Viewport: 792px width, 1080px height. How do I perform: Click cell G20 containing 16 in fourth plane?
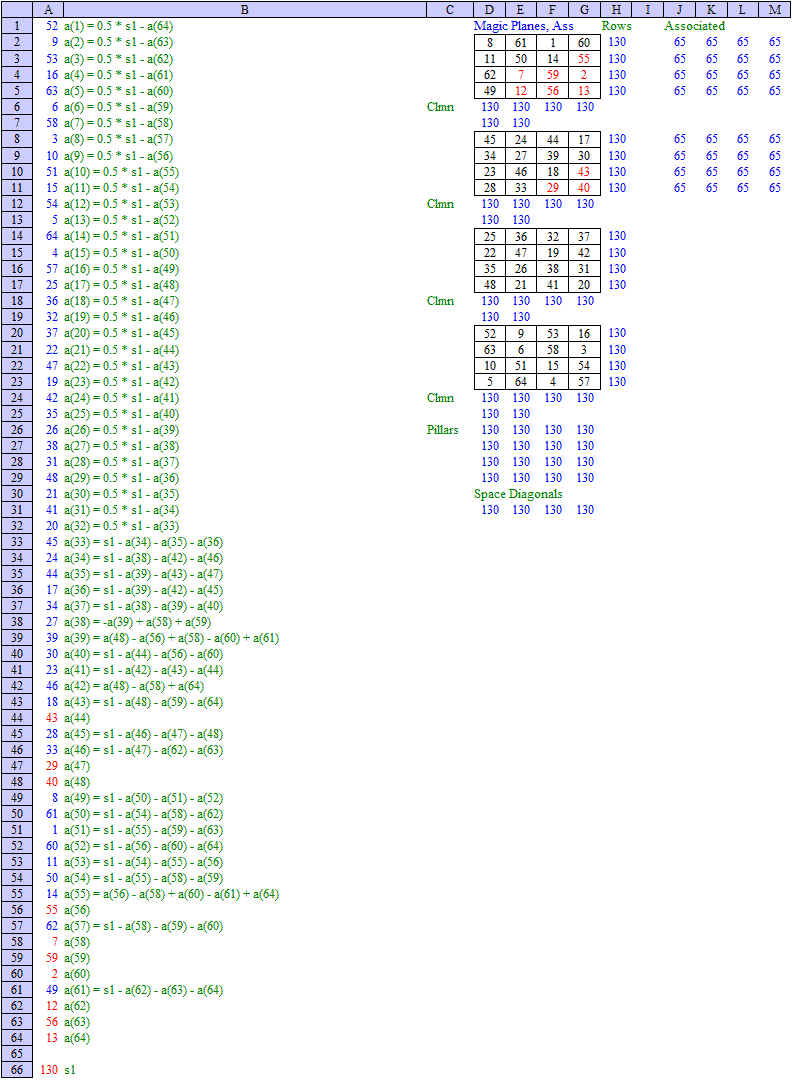coord(584,334)
